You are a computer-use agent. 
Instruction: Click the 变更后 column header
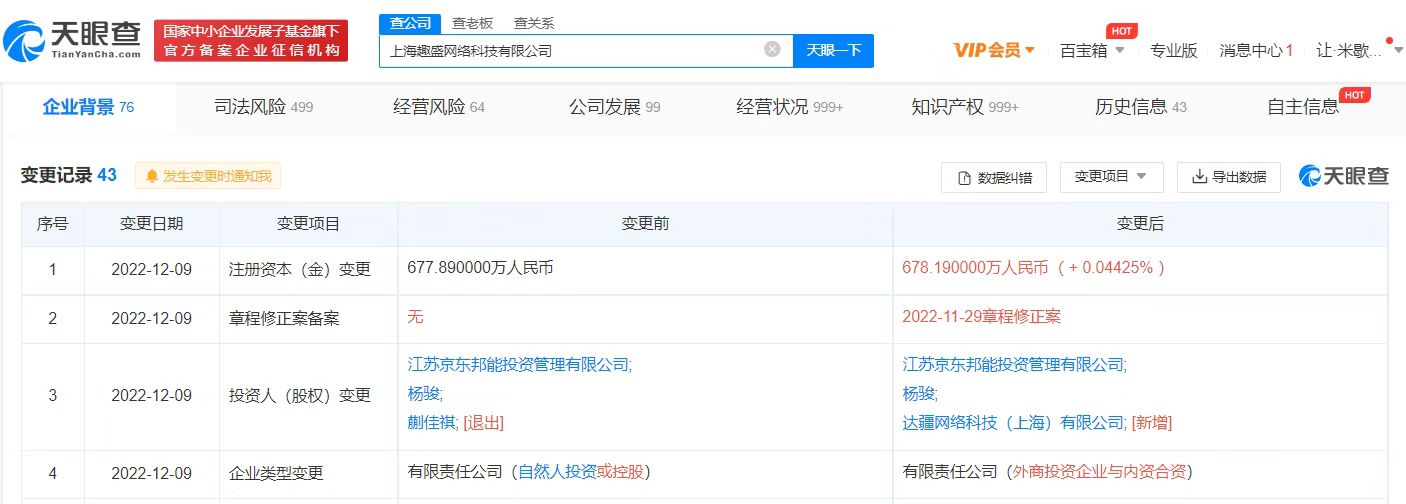1140,224
